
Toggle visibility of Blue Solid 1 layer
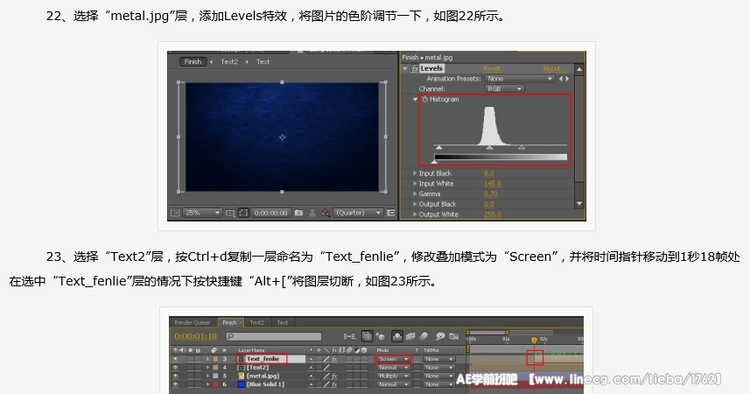click(x=176, y=384)
